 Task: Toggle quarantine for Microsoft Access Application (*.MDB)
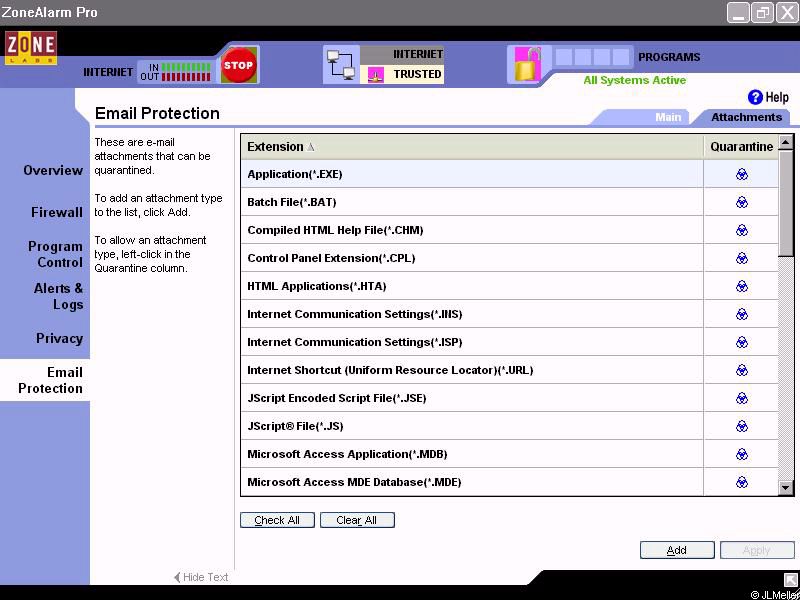(742, 454)
